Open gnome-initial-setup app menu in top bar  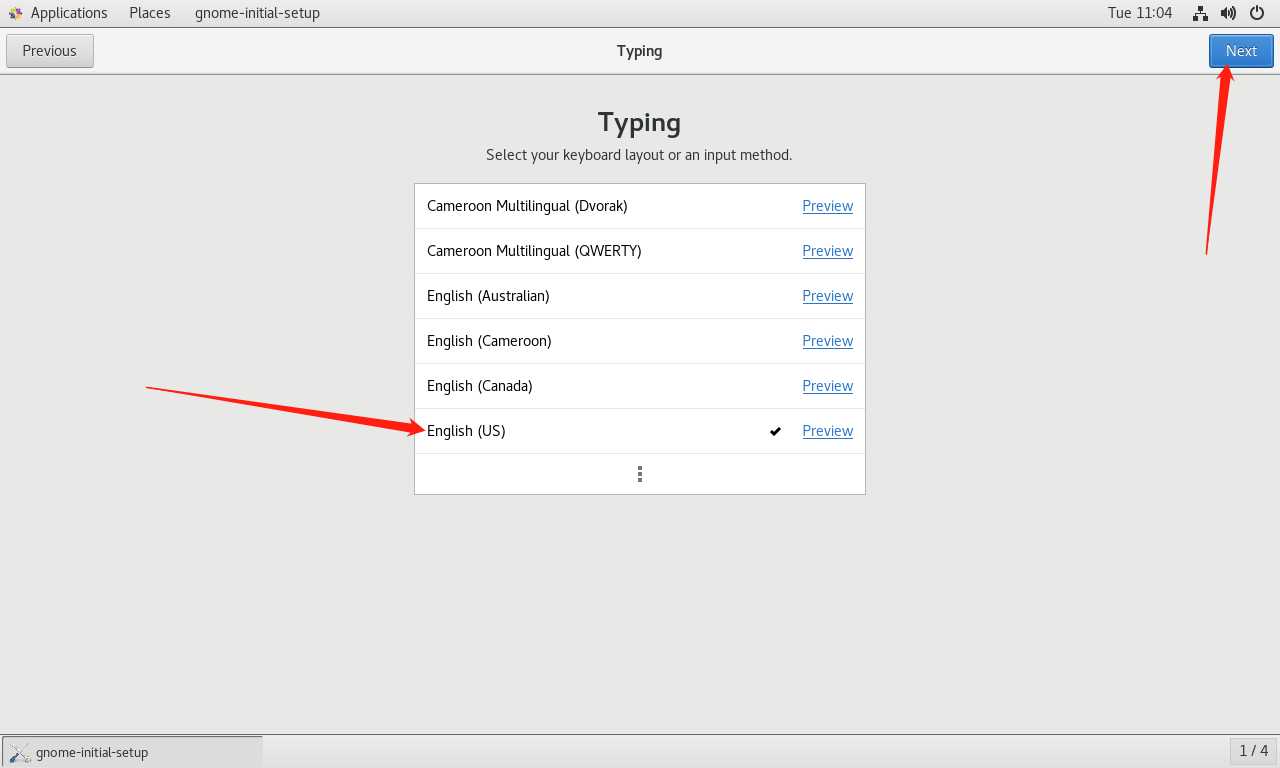[257, 13]
